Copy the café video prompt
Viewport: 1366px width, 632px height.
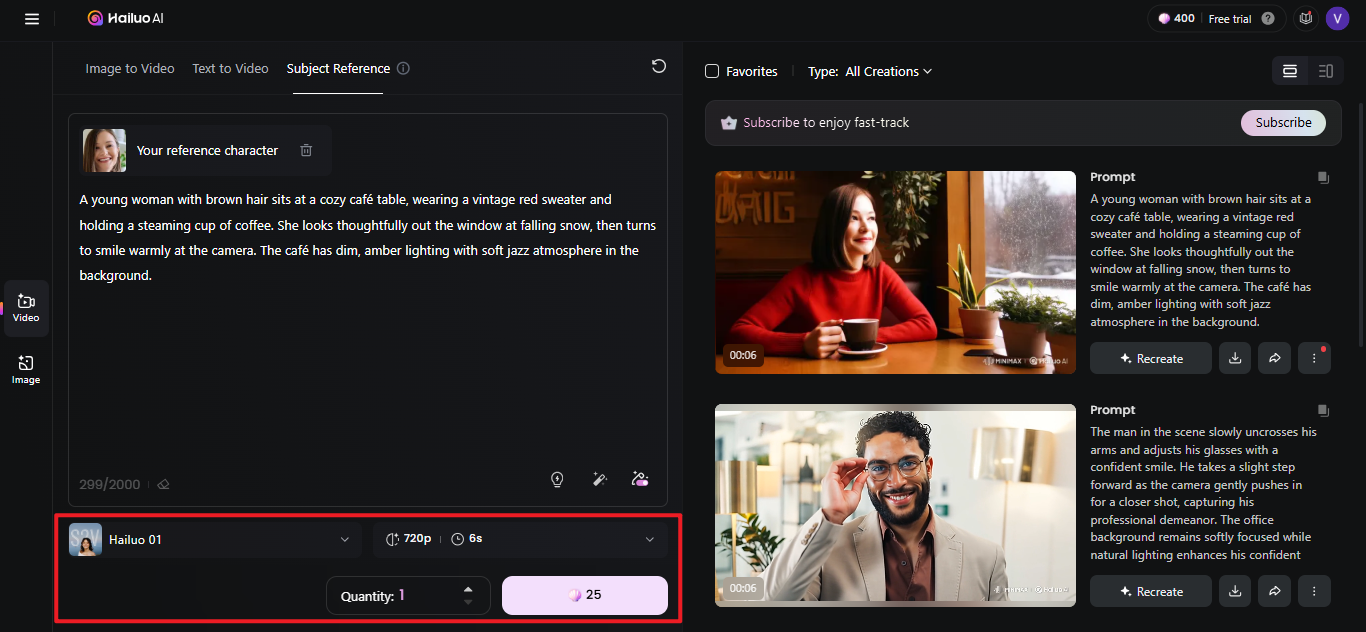pos(1323,177)
